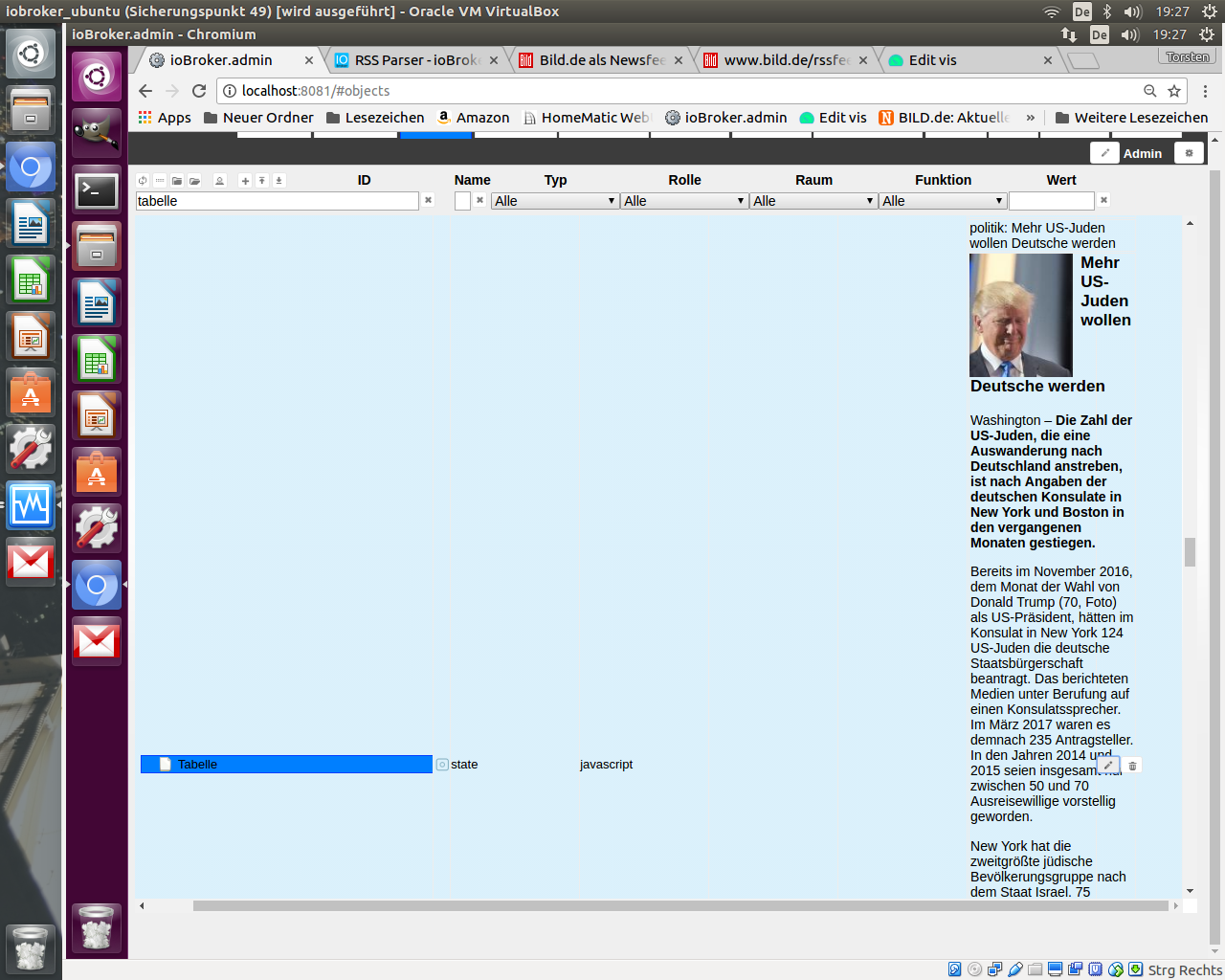
Task: Click the VirtualBox network status icon
Action: pos(994,969)
